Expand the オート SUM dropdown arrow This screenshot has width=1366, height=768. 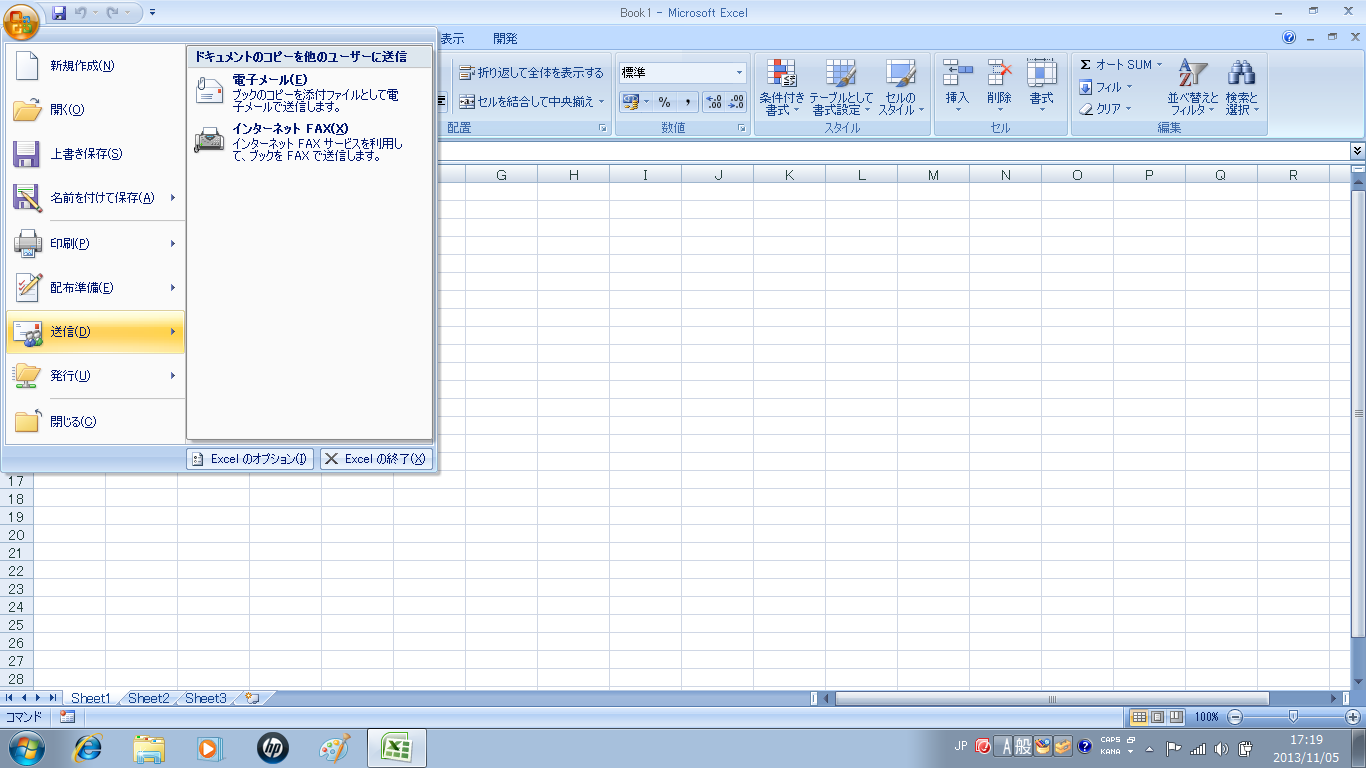click(1160, 65)
